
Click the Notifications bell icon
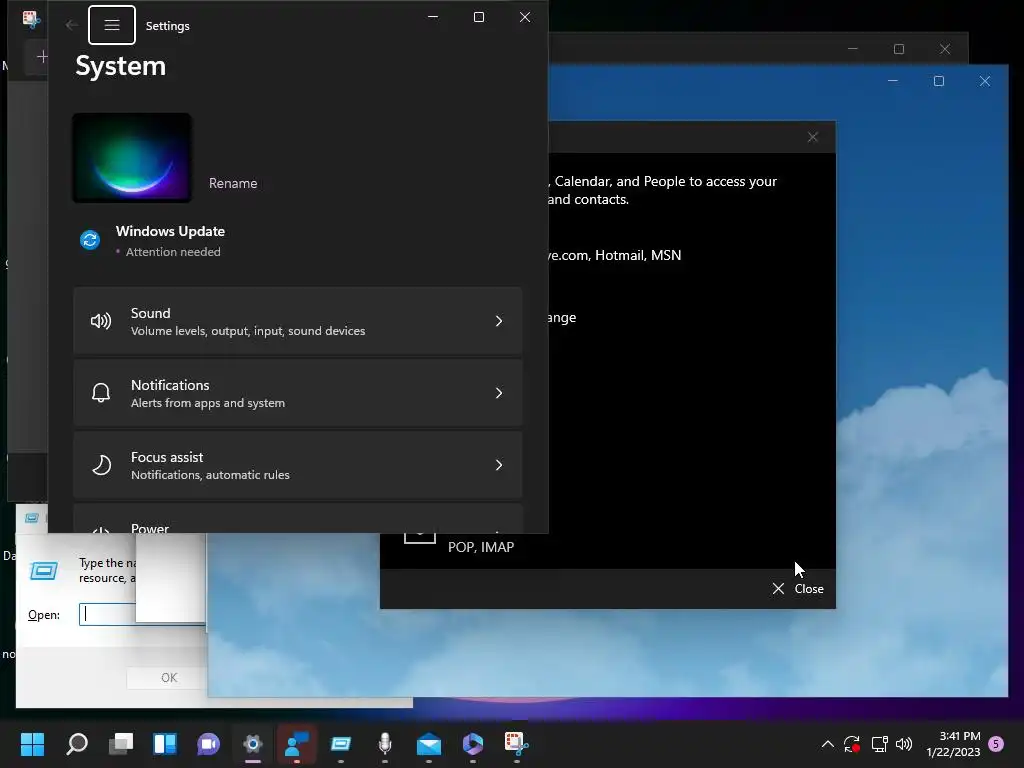click(x=101, y=393)
